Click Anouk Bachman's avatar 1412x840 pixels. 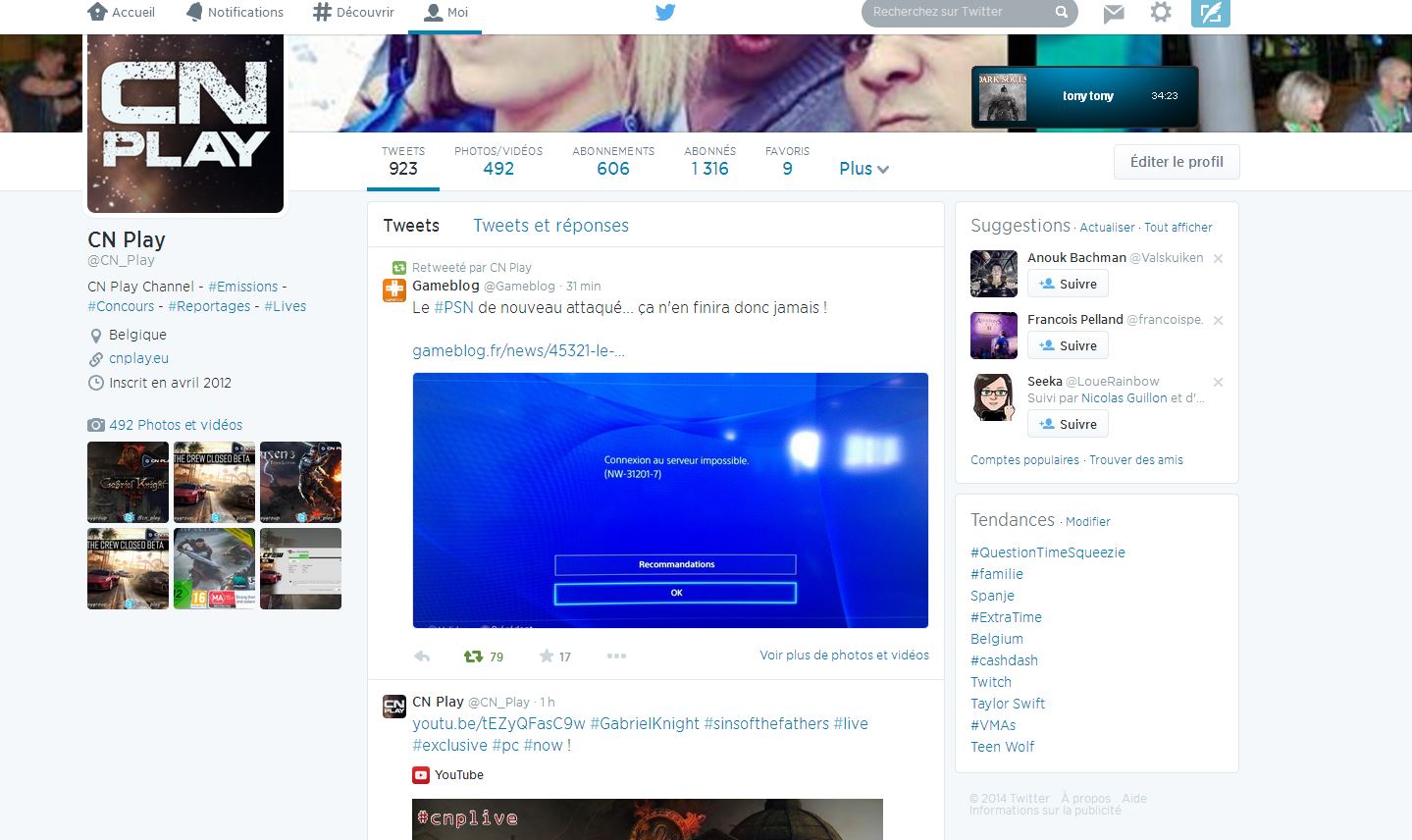[x=994, y=274]
